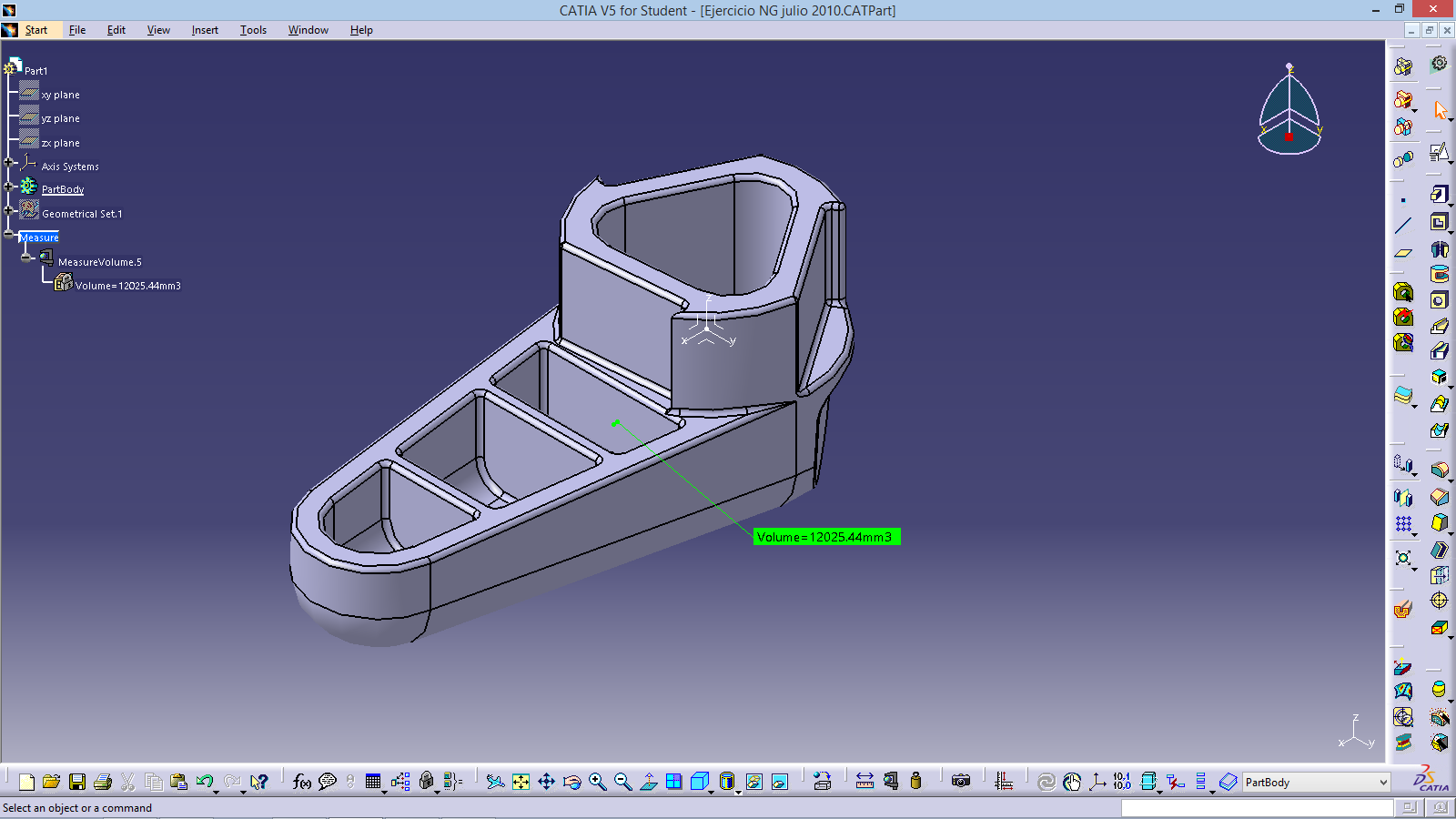The width and height of the screenshot is (1456, 819).
Task: Open the File menu
Action: click(x=77, y=30)
